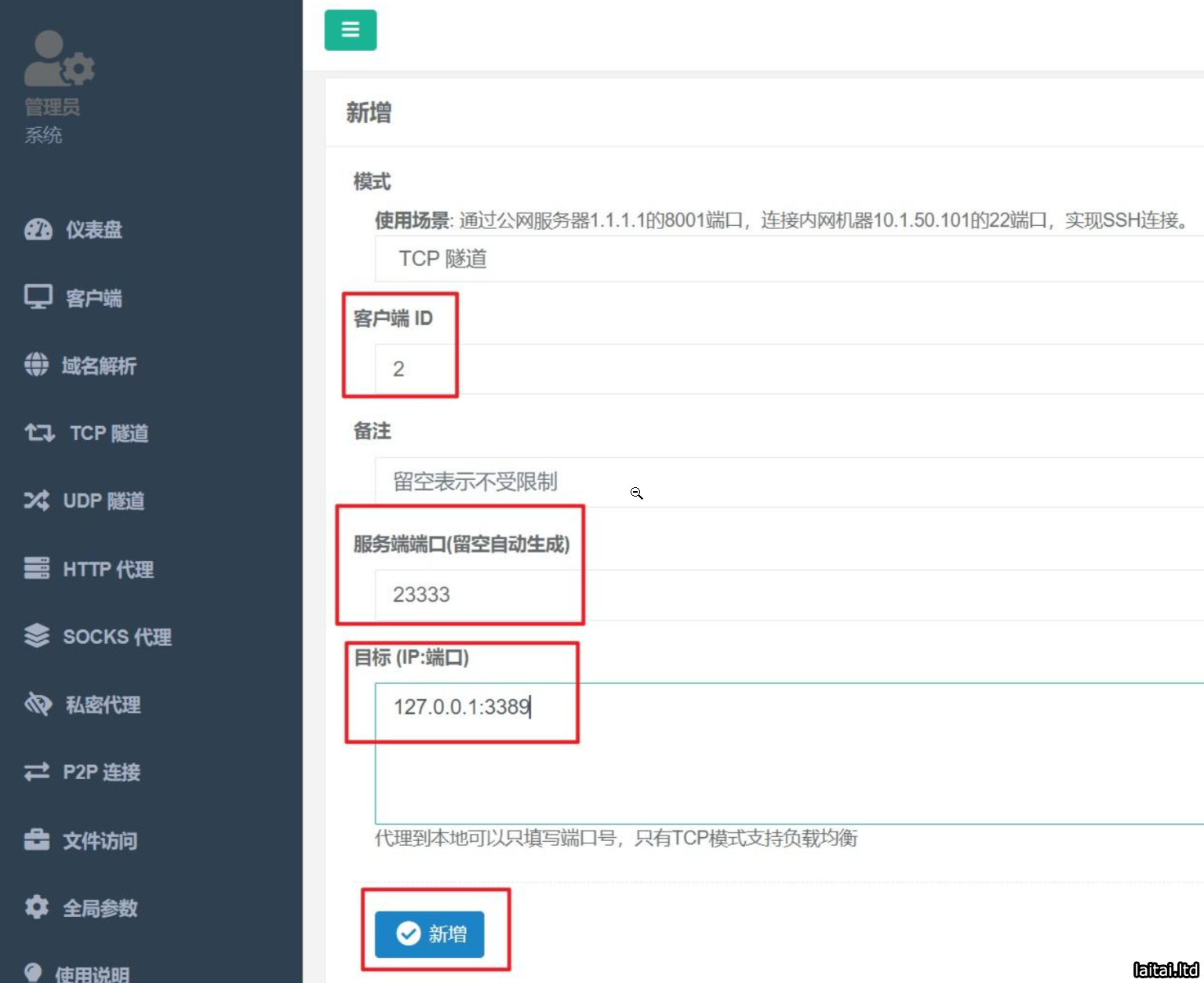
Task: Click the 备注 remark input field
Action: pyautogui.click(x=784, y=482)
